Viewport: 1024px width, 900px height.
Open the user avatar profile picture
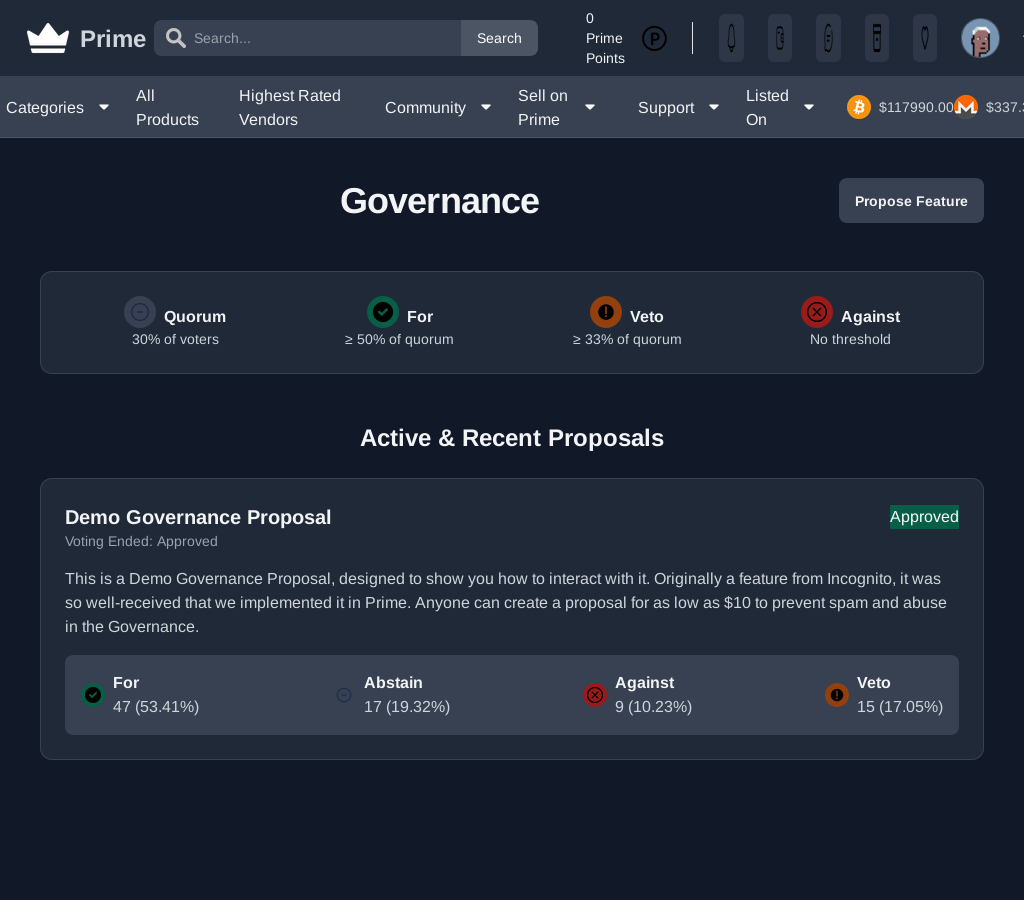(980, 38)
